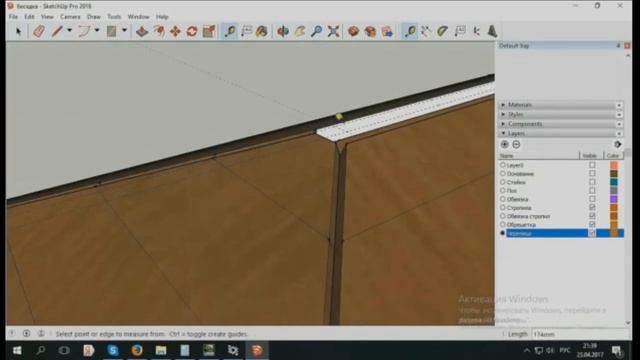Open the File menu
The image size is (640, 360).
tap(13, 17)
